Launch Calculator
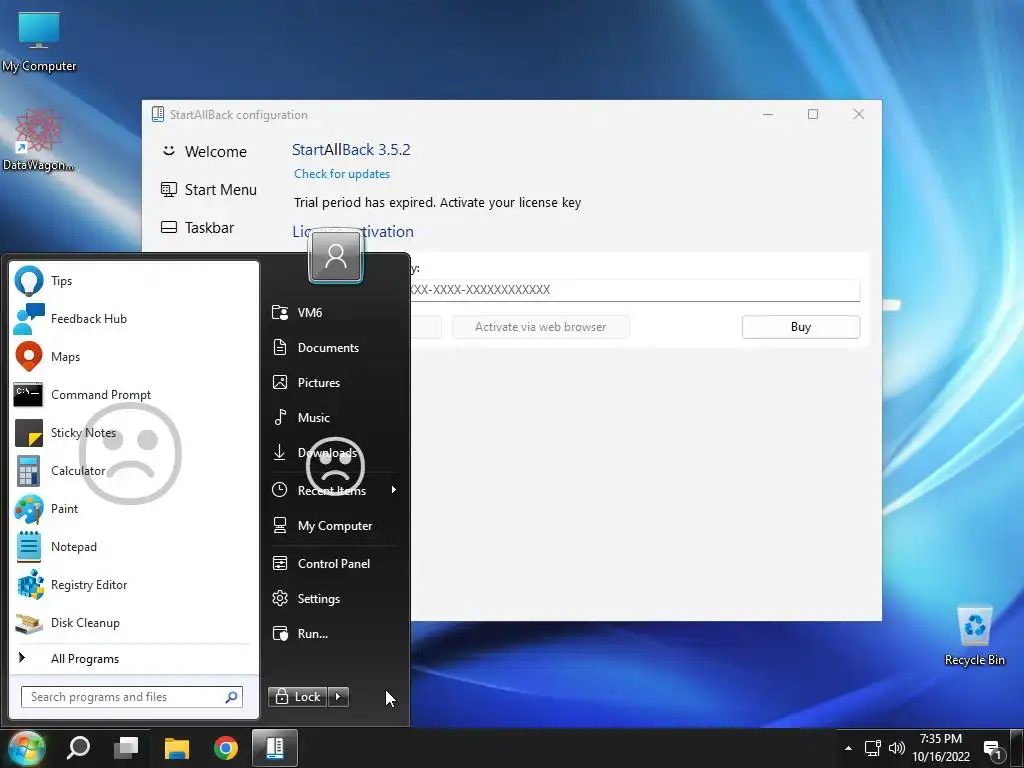 pos(134,470)
